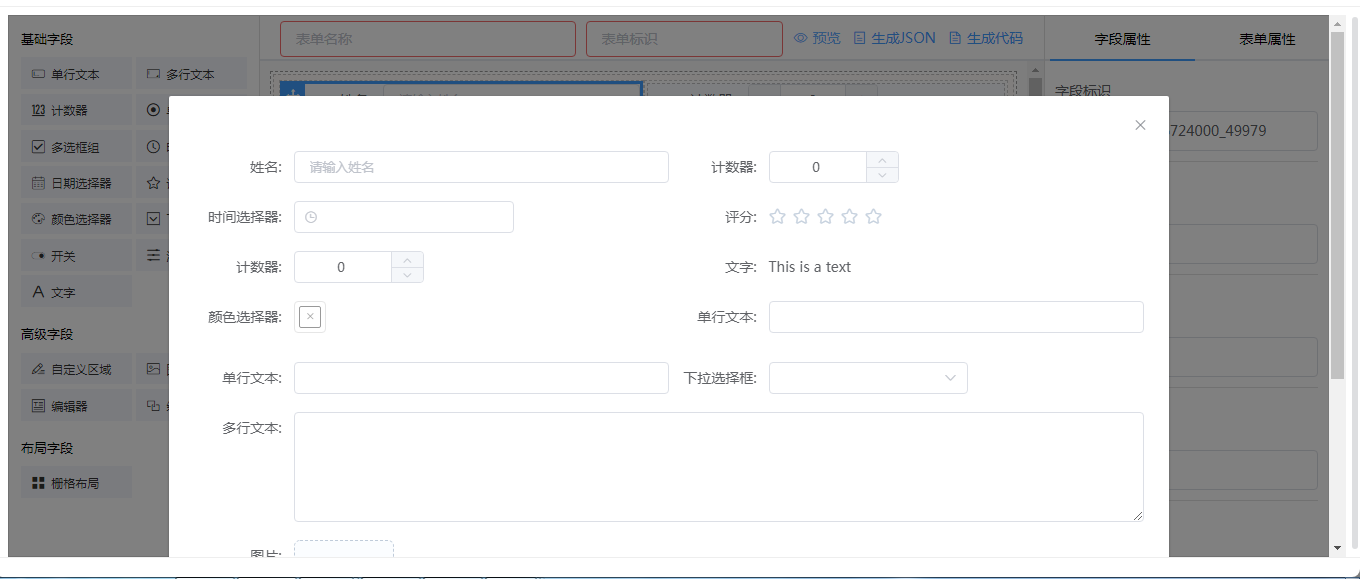Choose the 编辑器 editor component
The image size is (1360, 579).
(76, 406)
